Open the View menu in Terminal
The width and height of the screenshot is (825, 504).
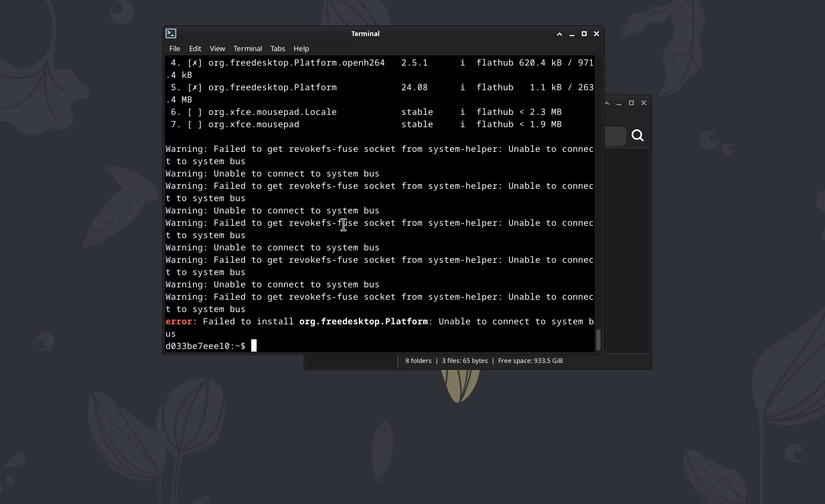[217, 48]
